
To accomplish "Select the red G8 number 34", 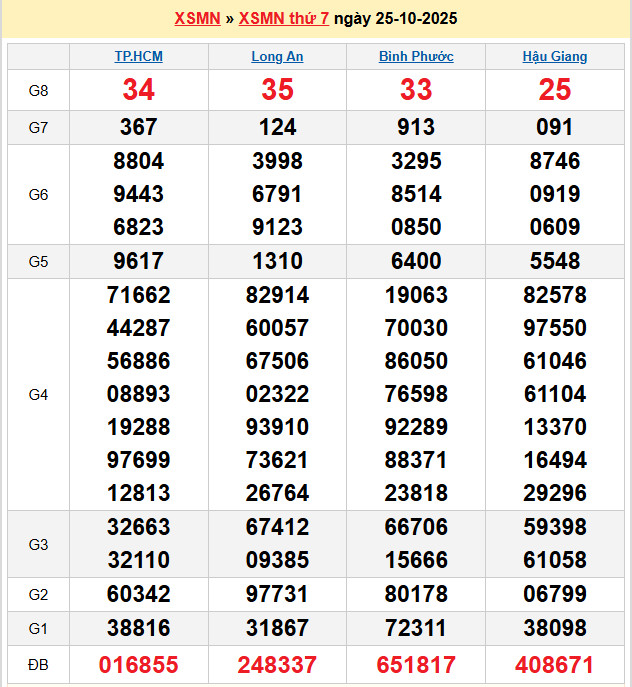I will 138,90.
